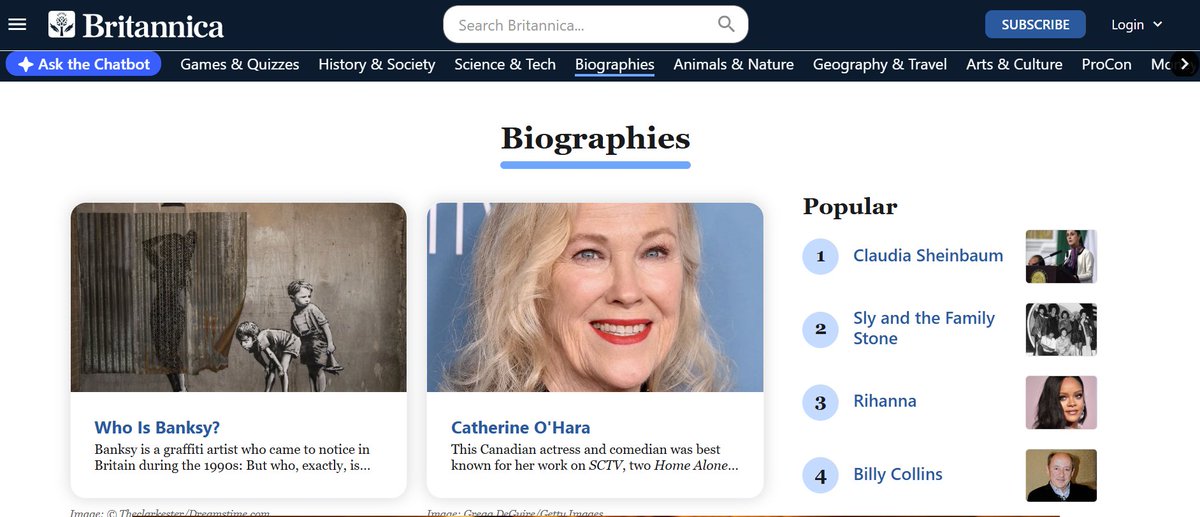Open History & Society section

coord(377,64)
